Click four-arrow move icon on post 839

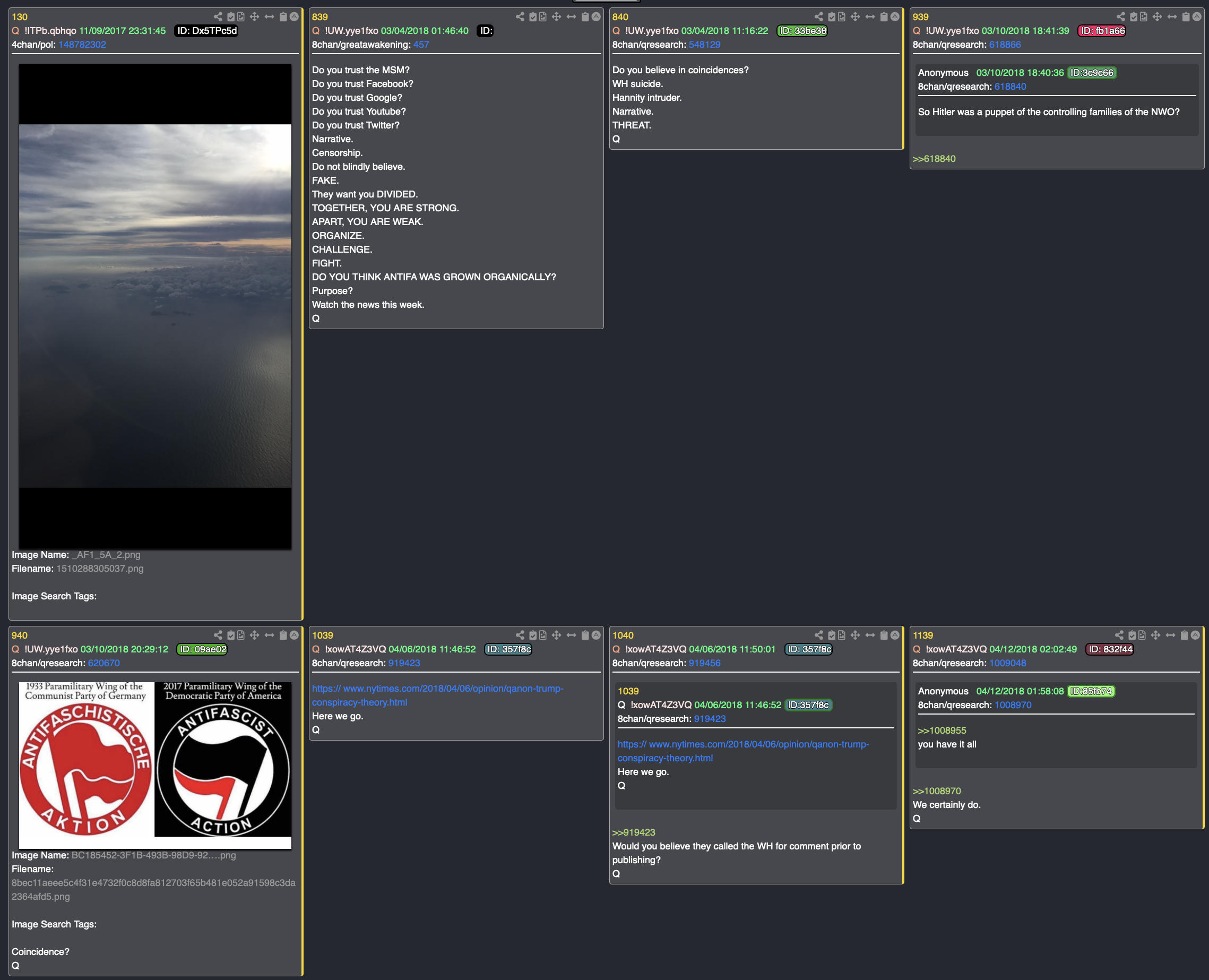(557, 17)
